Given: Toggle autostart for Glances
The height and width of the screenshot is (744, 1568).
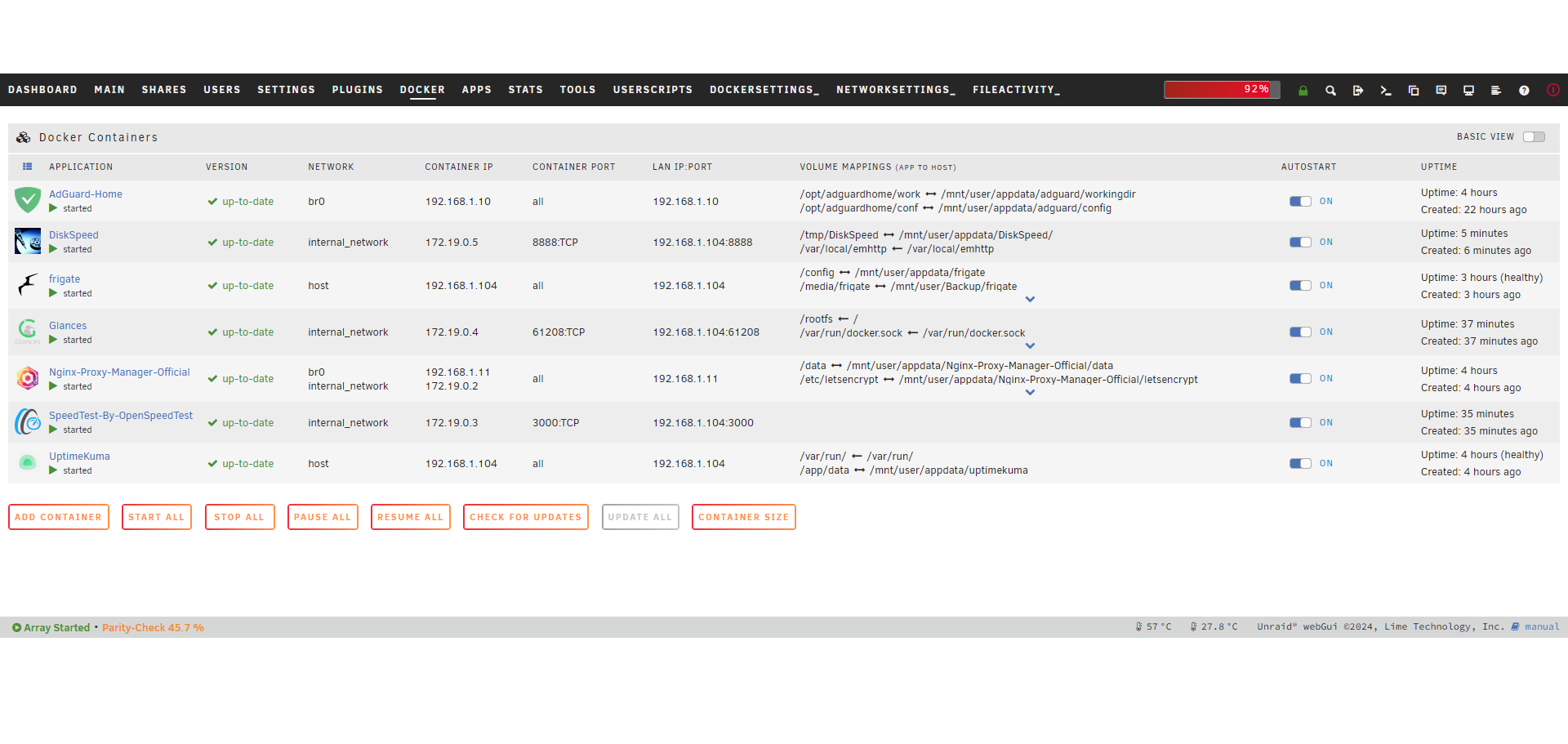Looking at the screenshot, I should pos(1300,332).
